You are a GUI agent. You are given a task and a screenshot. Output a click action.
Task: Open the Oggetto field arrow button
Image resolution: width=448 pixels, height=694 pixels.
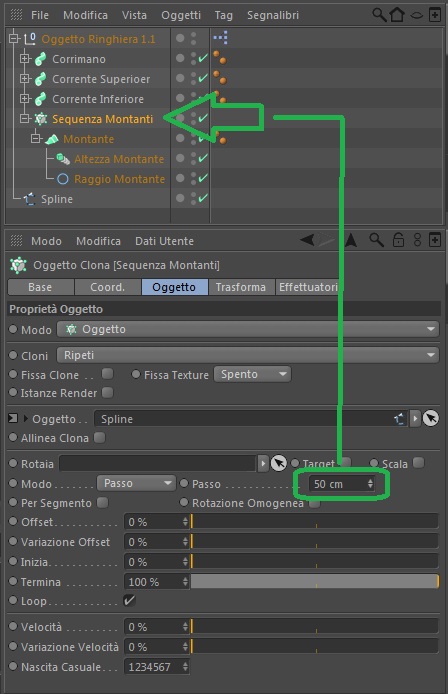(415, 418)
